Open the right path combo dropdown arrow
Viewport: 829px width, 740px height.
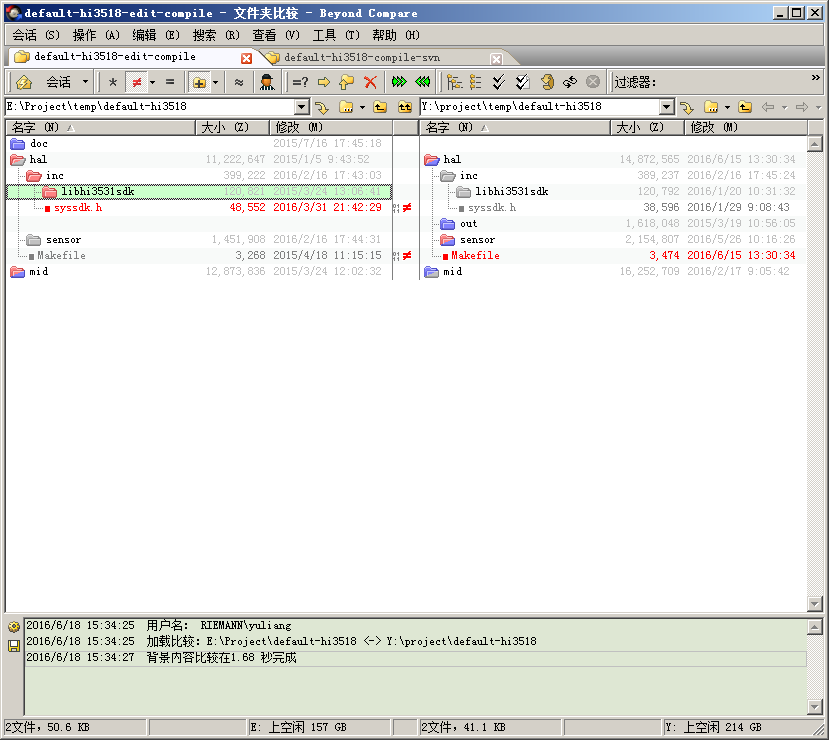pos(667,107)
